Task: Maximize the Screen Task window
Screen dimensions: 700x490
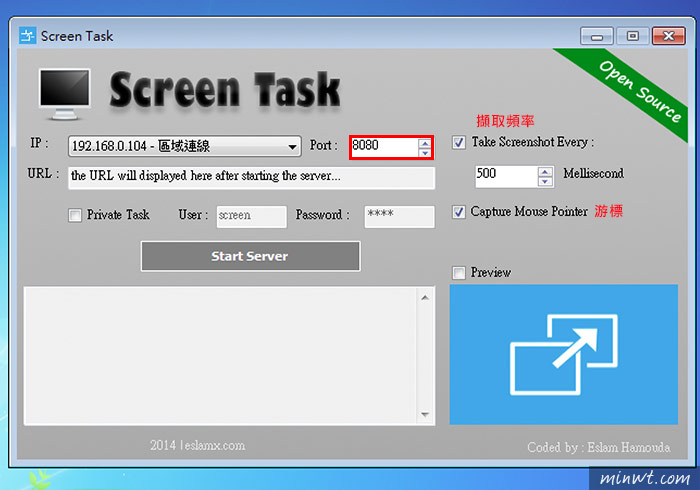Action: coord(633,36)
